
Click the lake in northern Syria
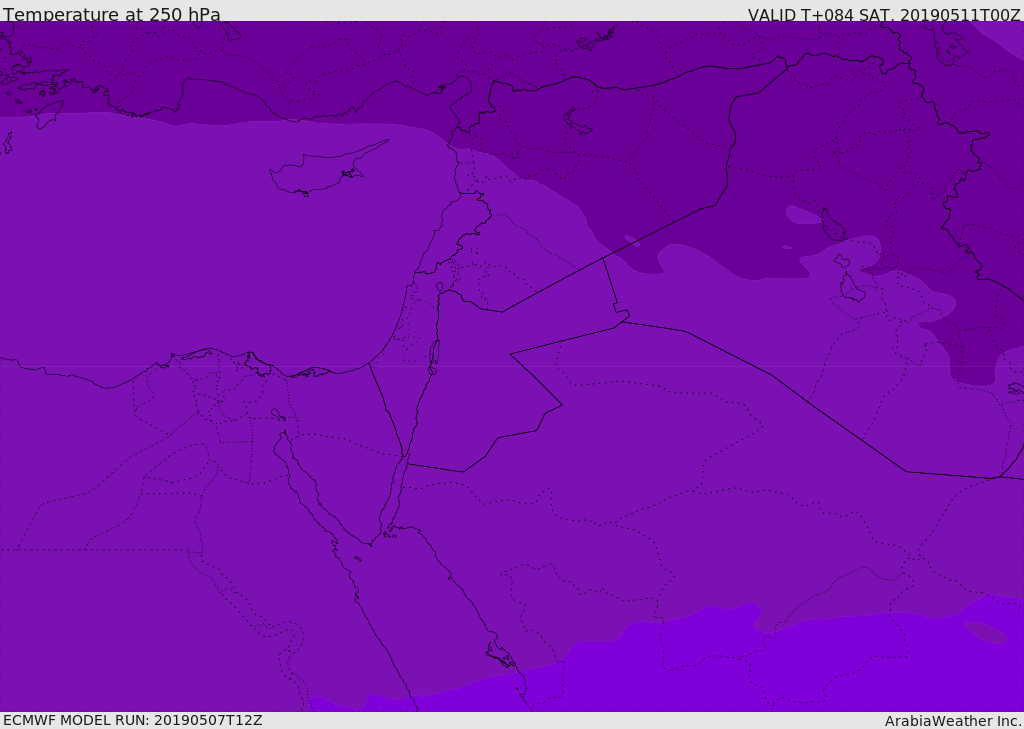pos(578,121)
